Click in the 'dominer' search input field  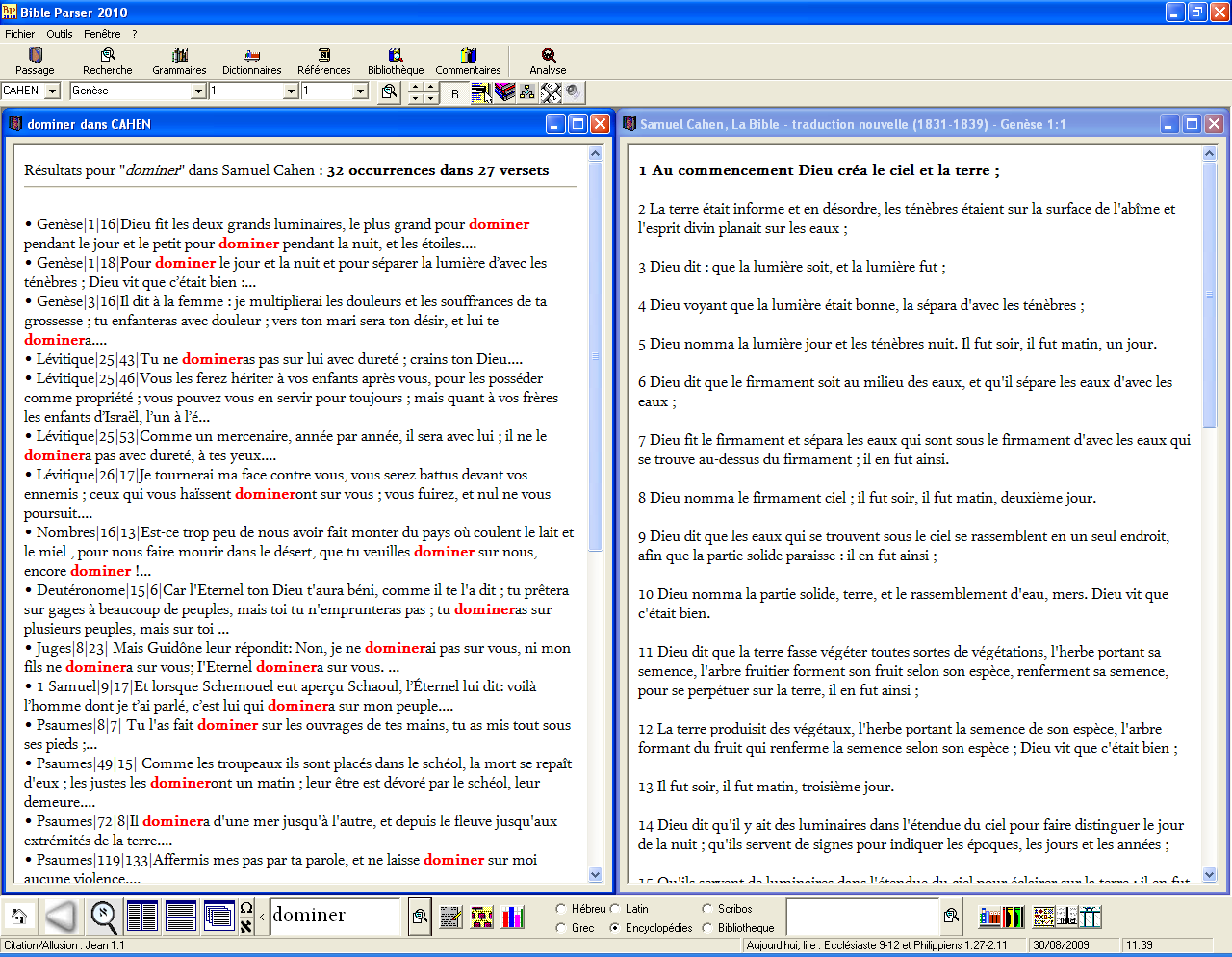click(335, 917)
